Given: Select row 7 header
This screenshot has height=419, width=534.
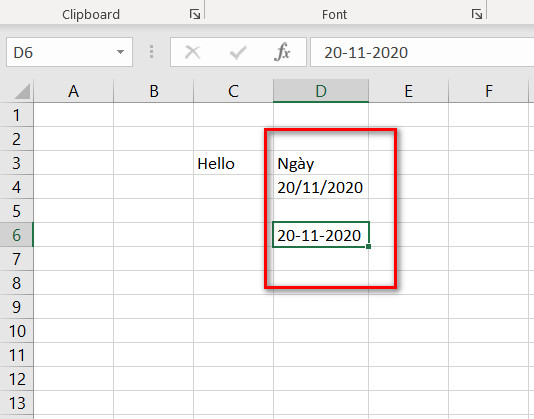Looking at the screenshot, I should coord(16,259).
